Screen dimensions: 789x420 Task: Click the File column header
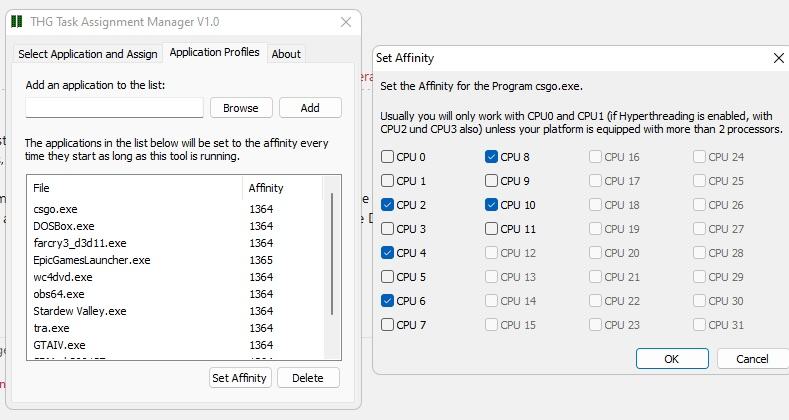[x=135, y=188]
